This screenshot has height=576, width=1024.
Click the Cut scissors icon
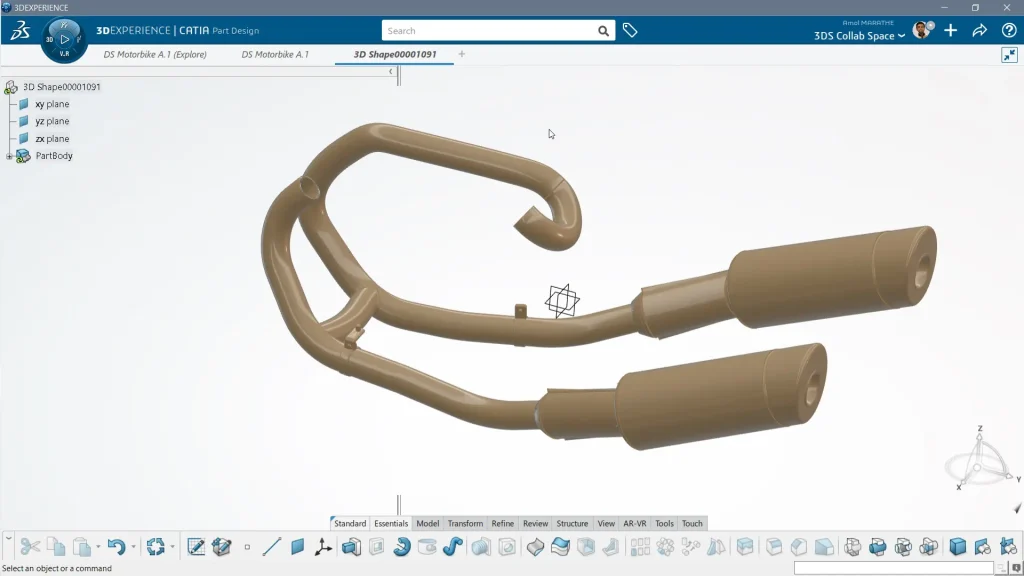(x=30, y=547)
